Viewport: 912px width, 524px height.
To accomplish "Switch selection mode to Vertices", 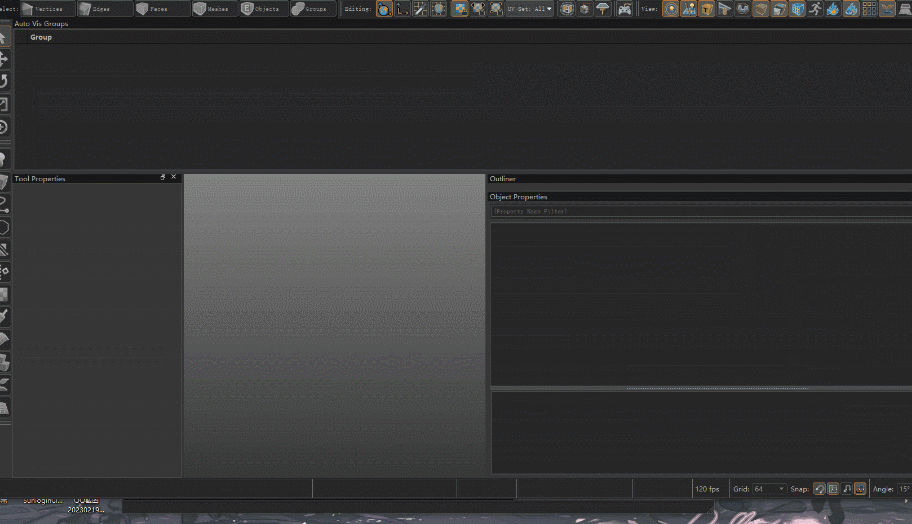I will pyautogui.click(x=48, y=9).
